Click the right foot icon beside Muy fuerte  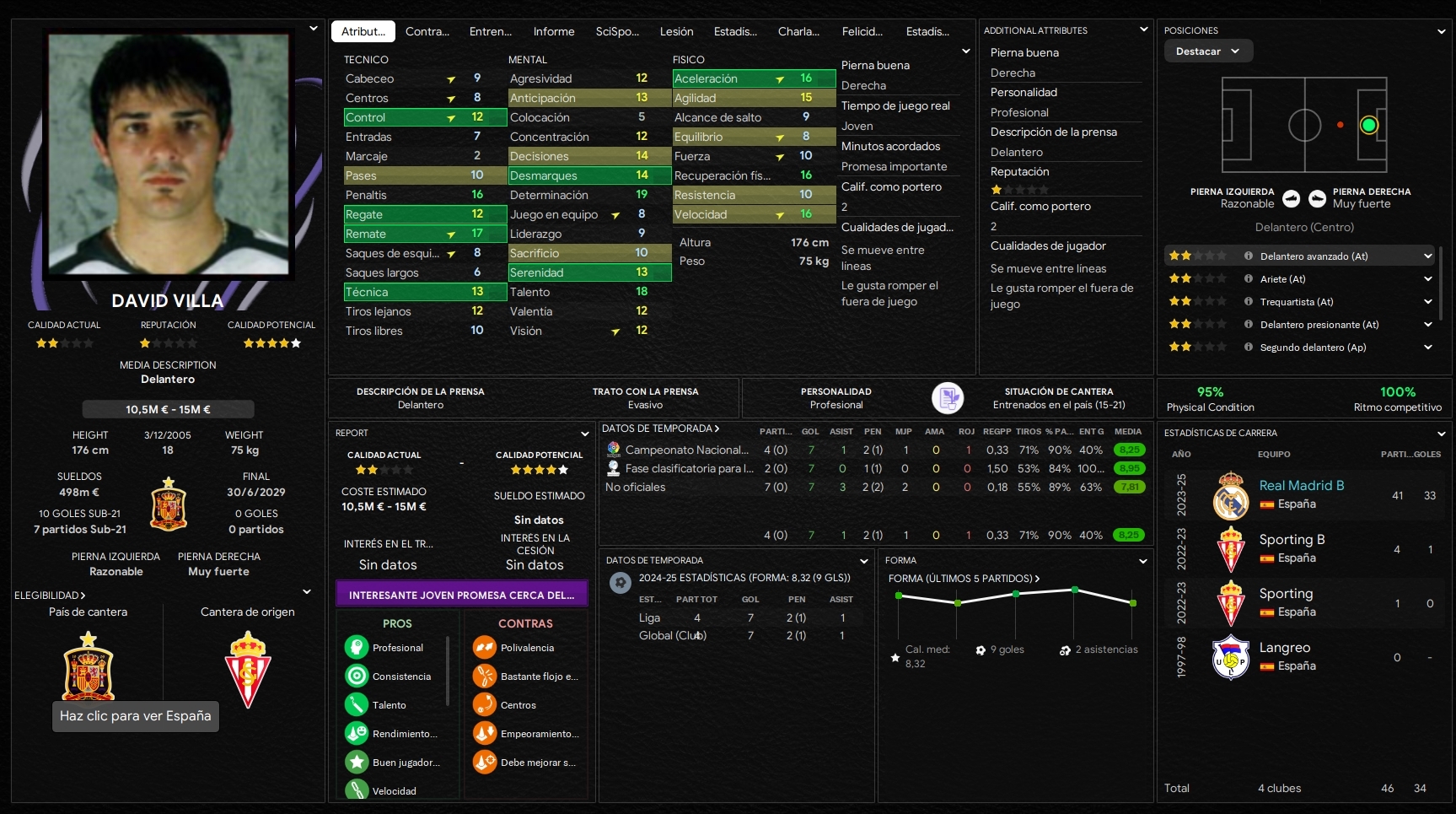click(1318, 198)
